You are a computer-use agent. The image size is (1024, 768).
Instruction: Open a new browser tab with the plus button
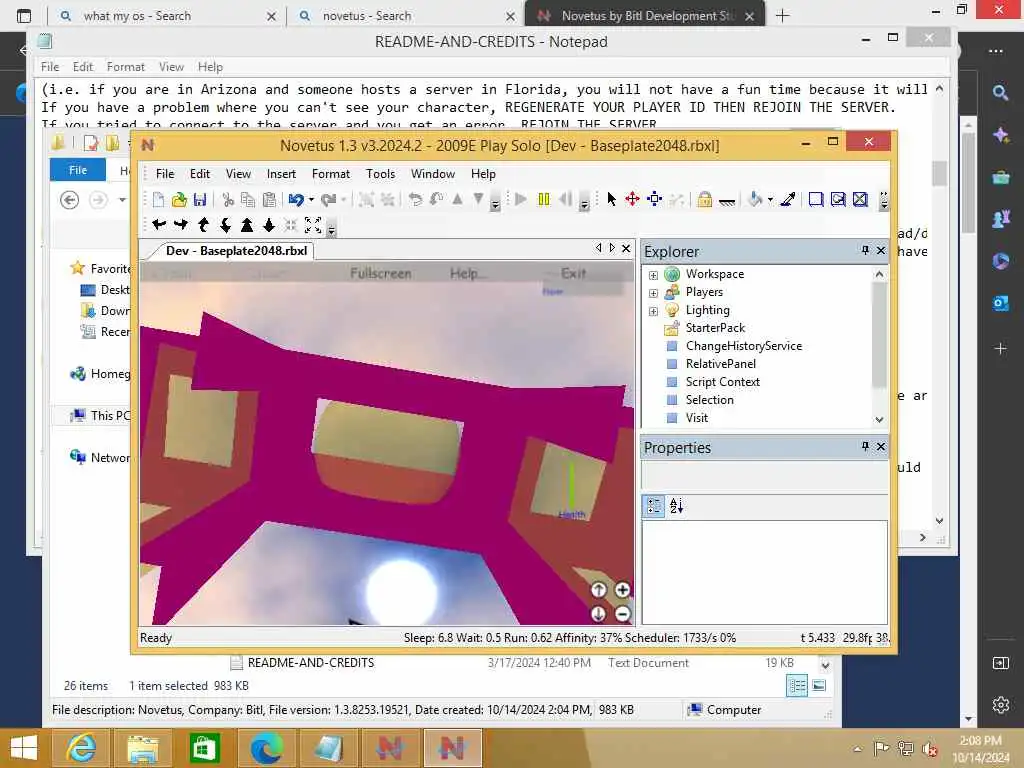tap(782, 16)
